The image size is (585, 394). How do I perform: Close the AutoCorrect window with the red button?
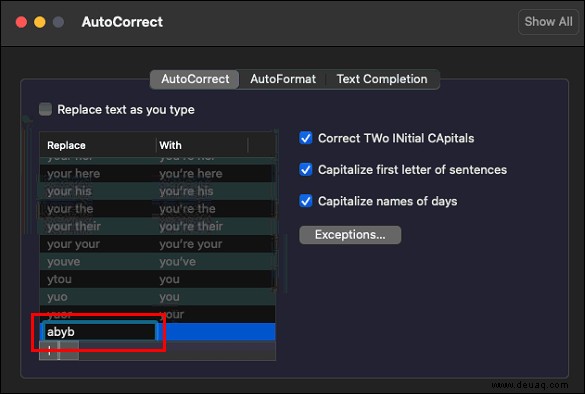[x=21, y=22]
